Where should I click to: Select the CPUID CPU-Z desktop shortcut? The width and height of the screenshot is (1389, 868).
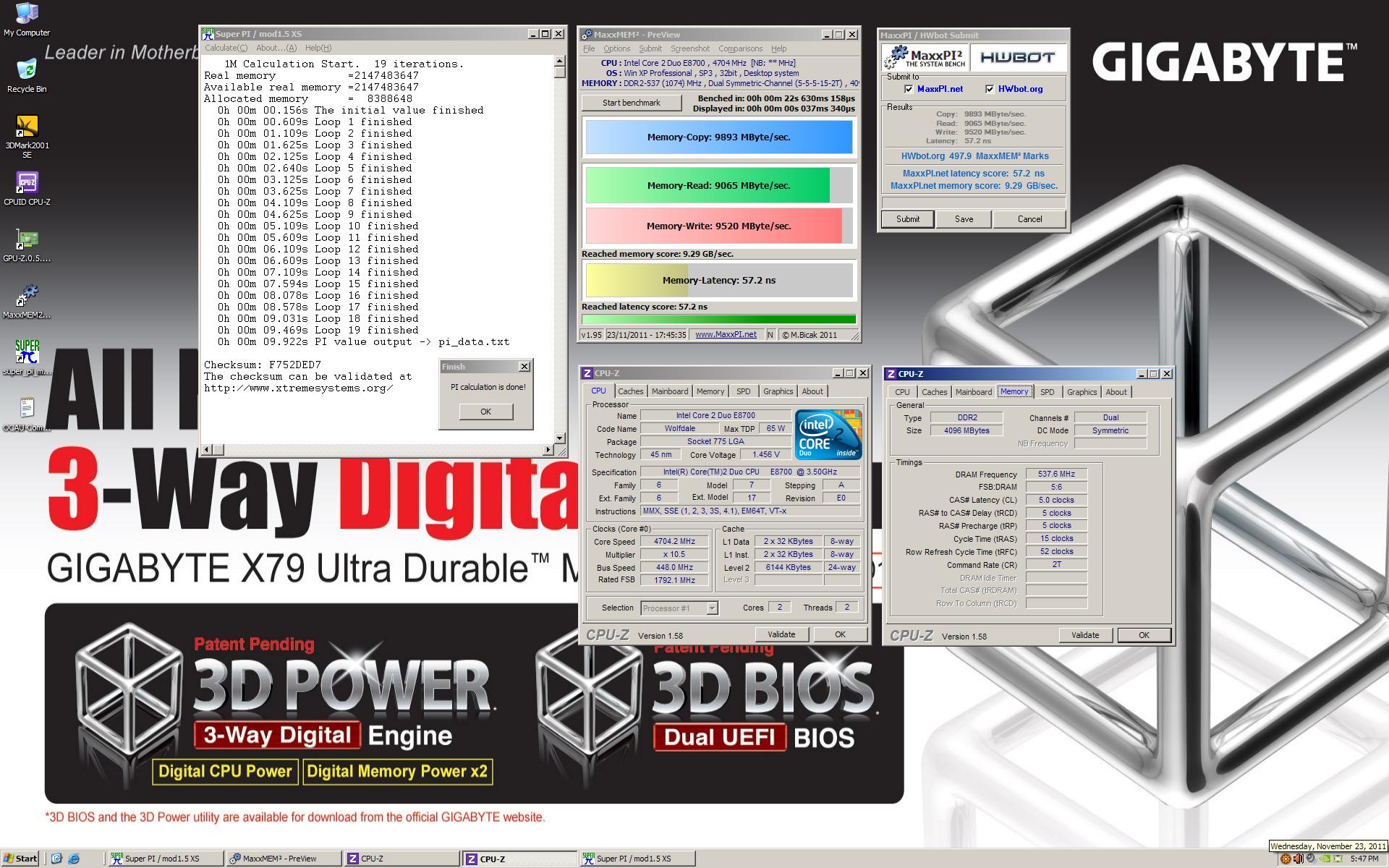pos(27,189)
